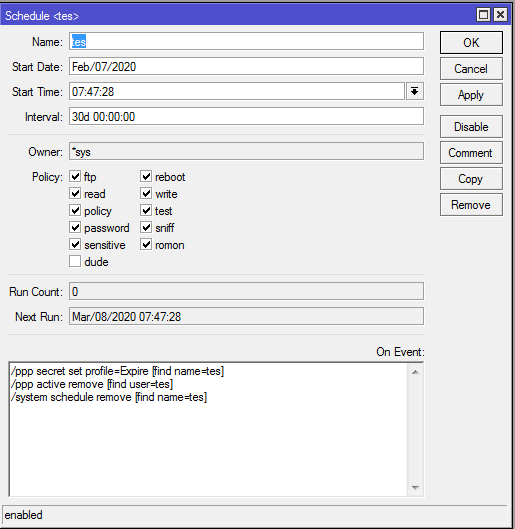The image size is (515, 529).
Task: Click the Owner field showing *sys
Action: [x=246, y=151]
